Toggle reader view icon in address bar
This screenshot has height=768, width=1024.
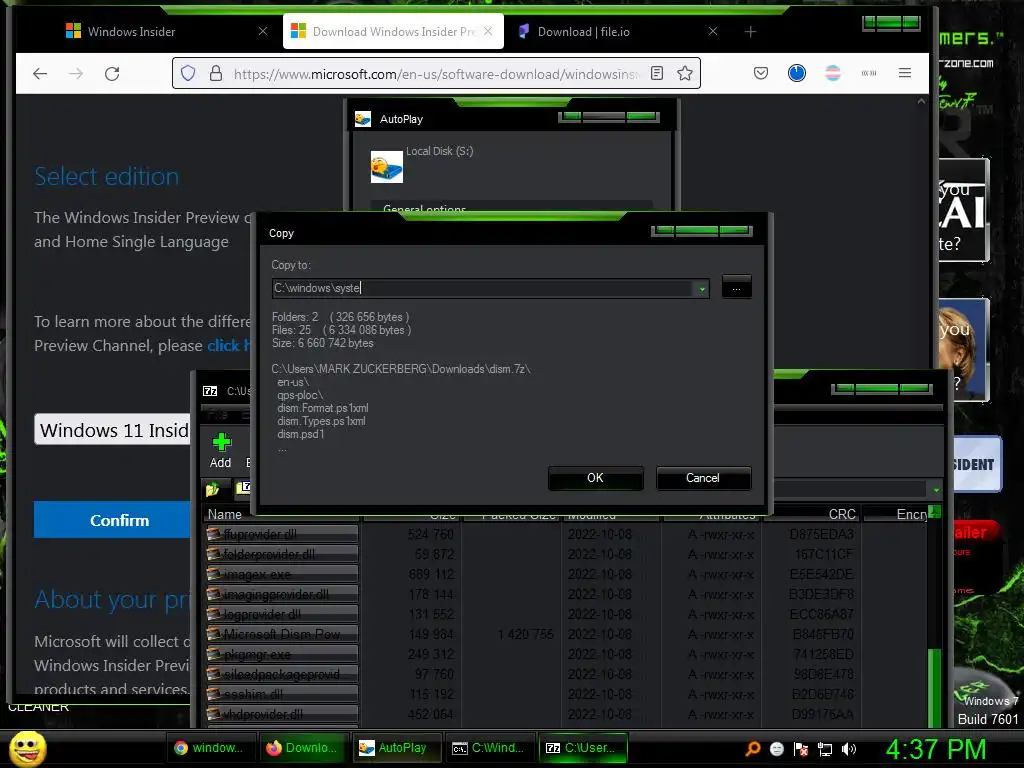(x=657, y=73)
